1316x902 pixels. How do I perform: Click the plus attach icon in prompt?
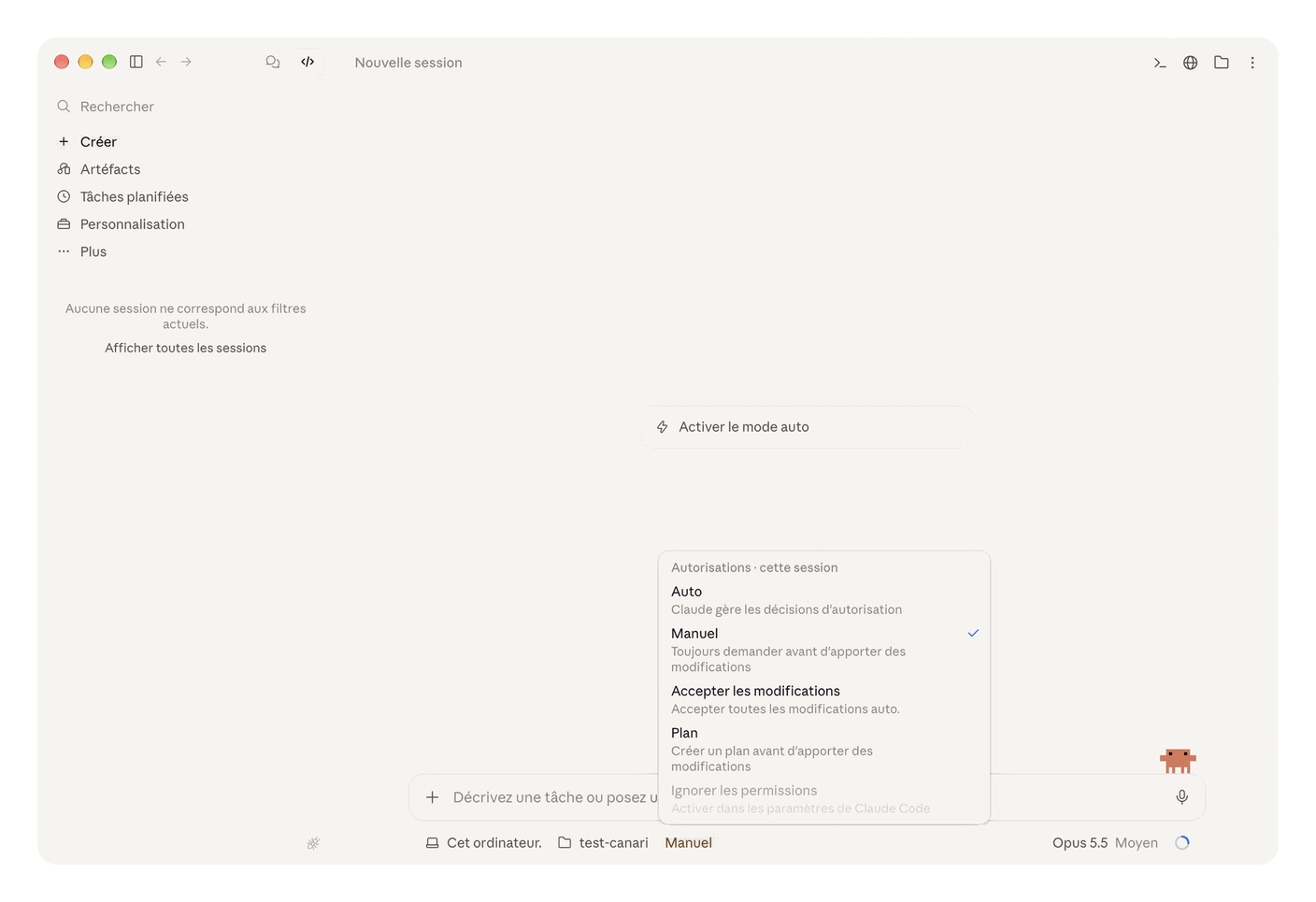coord(433,797)
